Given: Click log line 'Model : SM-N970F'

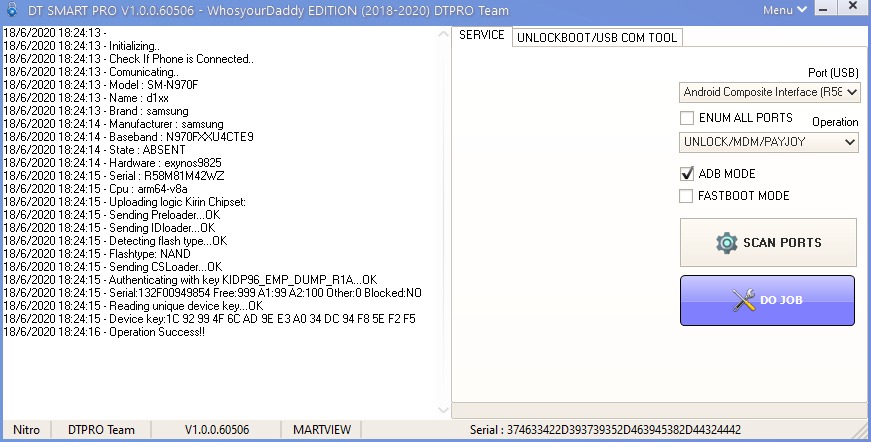Looking at the screenshot, I should pyautogui.click(x=101, y=85).
